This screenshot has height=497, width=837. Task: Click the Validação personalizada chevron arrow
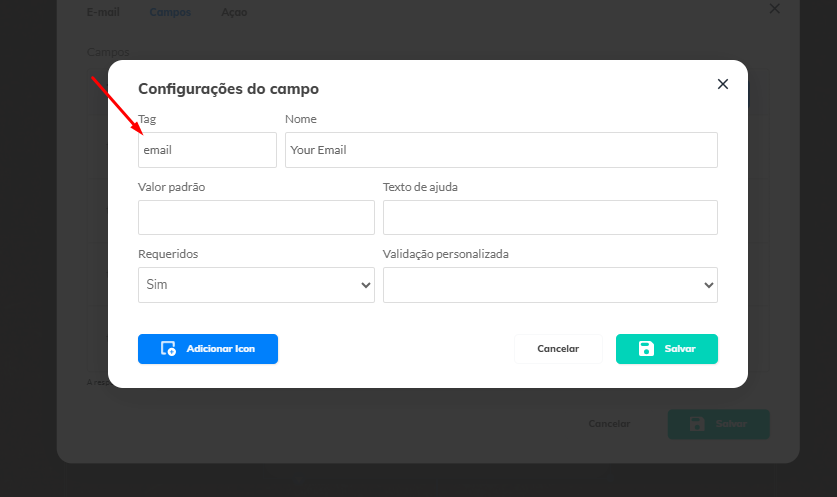click(x=708, y=285)
